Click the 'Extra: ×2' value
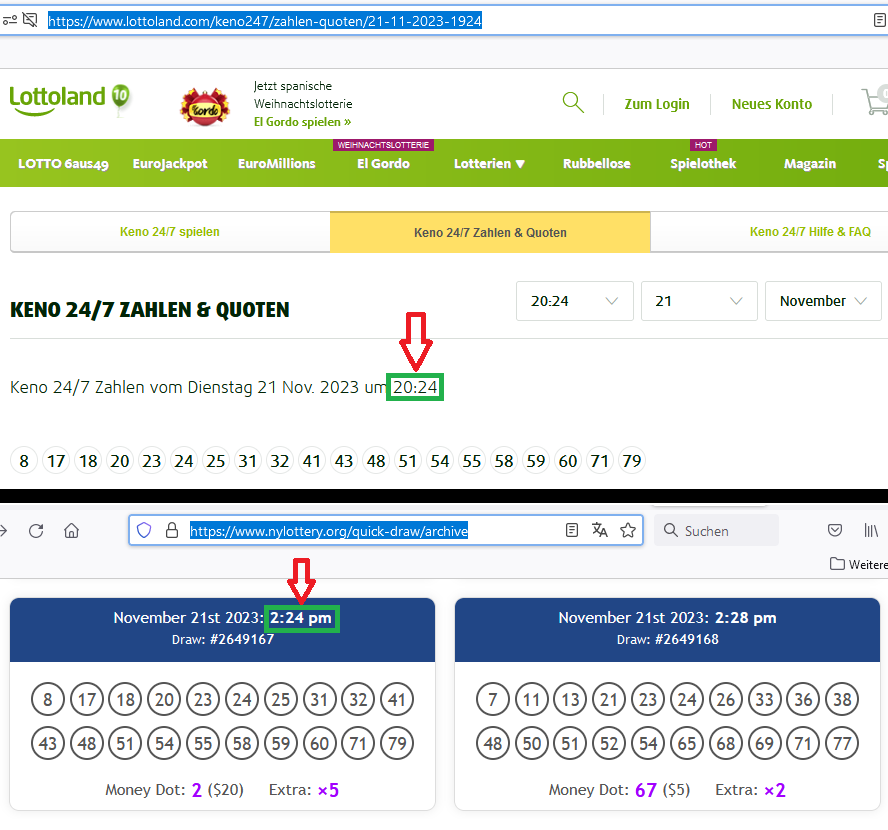 [x=750, y=790]
